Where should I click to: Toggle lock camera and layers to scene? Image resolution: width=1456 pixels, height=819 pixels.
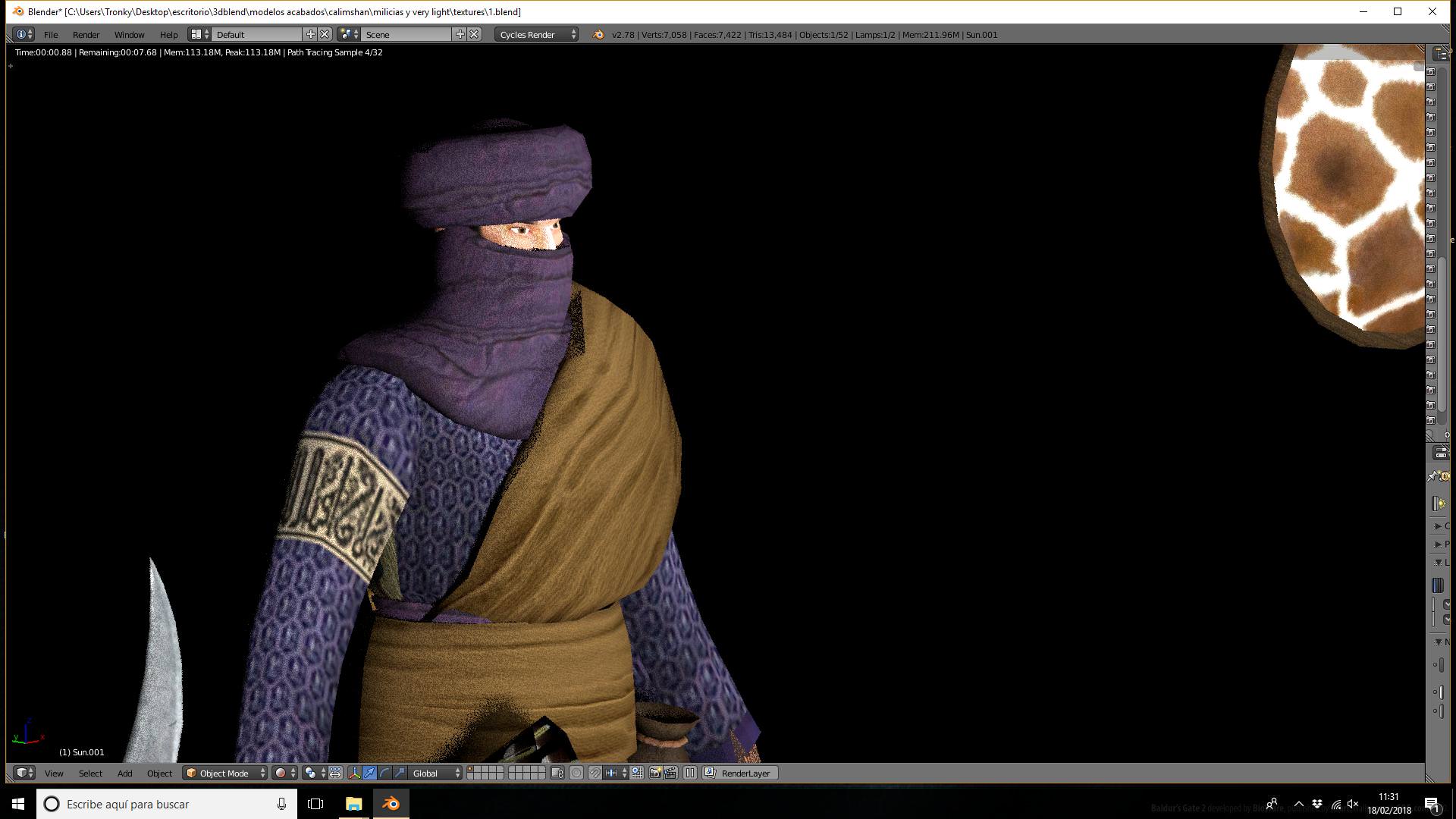557,773
